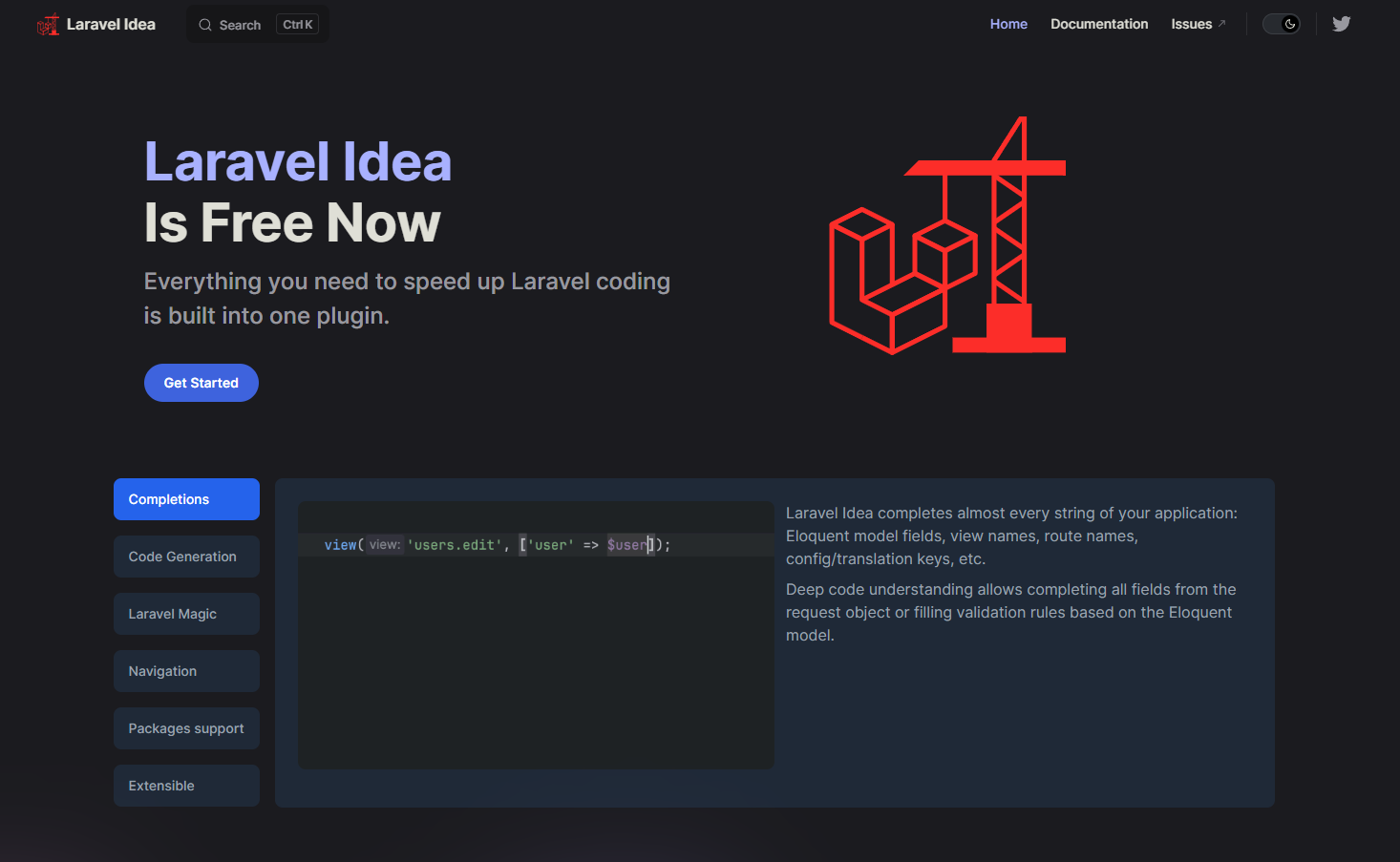
Task: Click the Laravel Idea crane logo icon
Action: 48,25
